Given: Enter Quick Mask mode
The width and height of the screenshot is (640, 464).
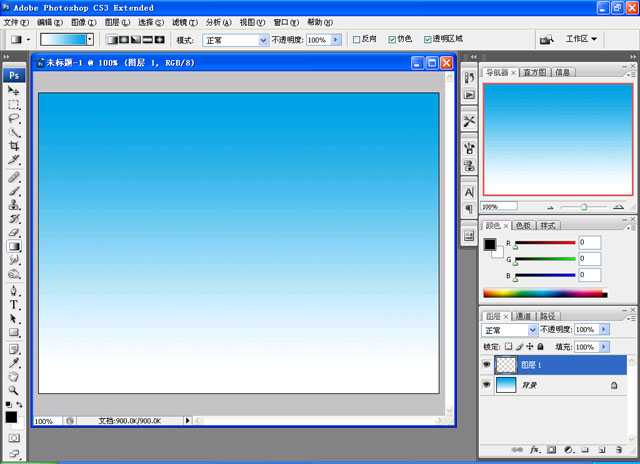Looking at the screenshot, I should [x=14, y=438].
